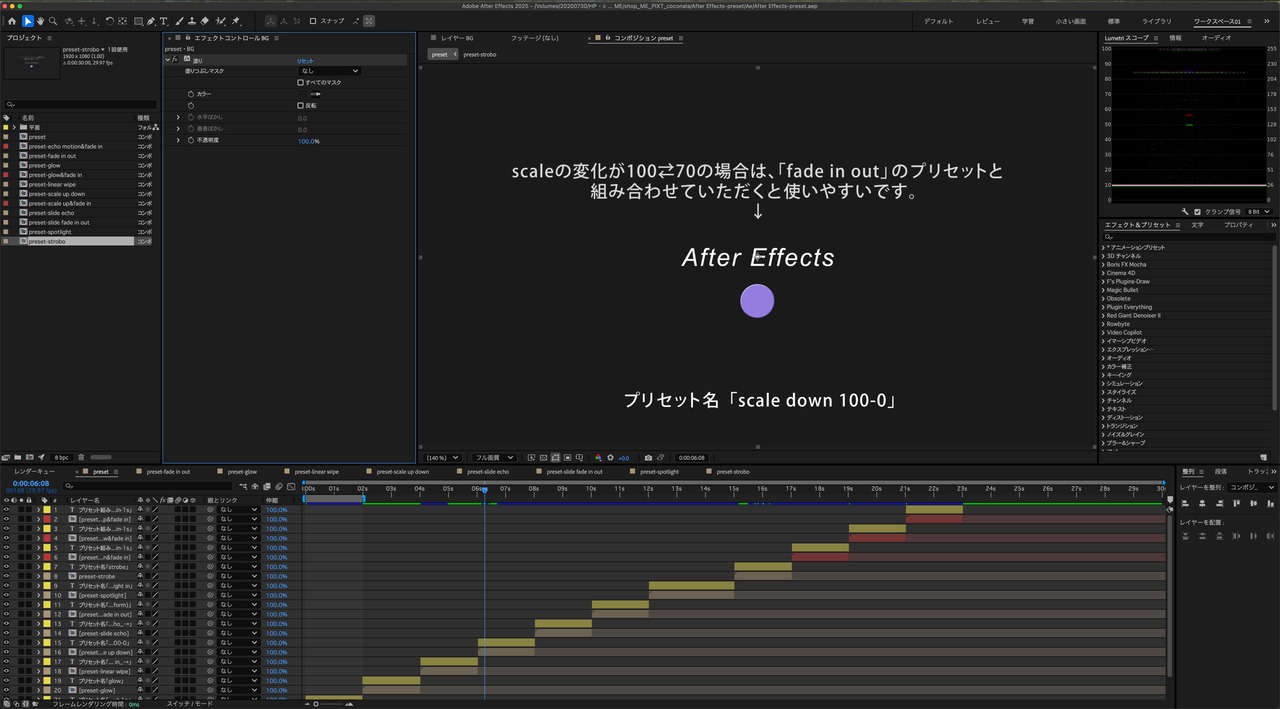Click the new folder icon in the Project panel

coord(19,457)
